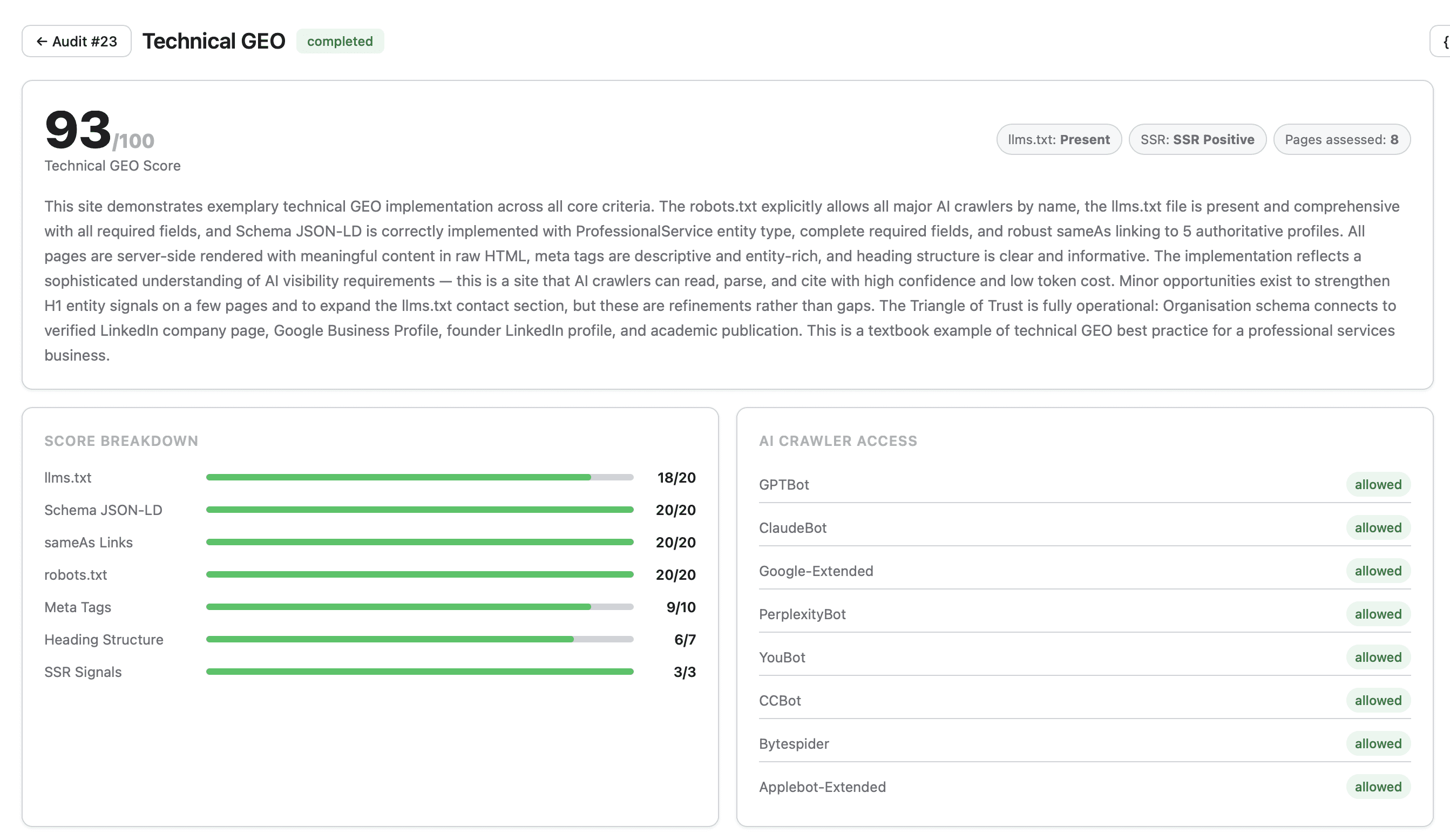1450x840 pixels.
Task: Click the completed status badge
Action: pos(340,42)
